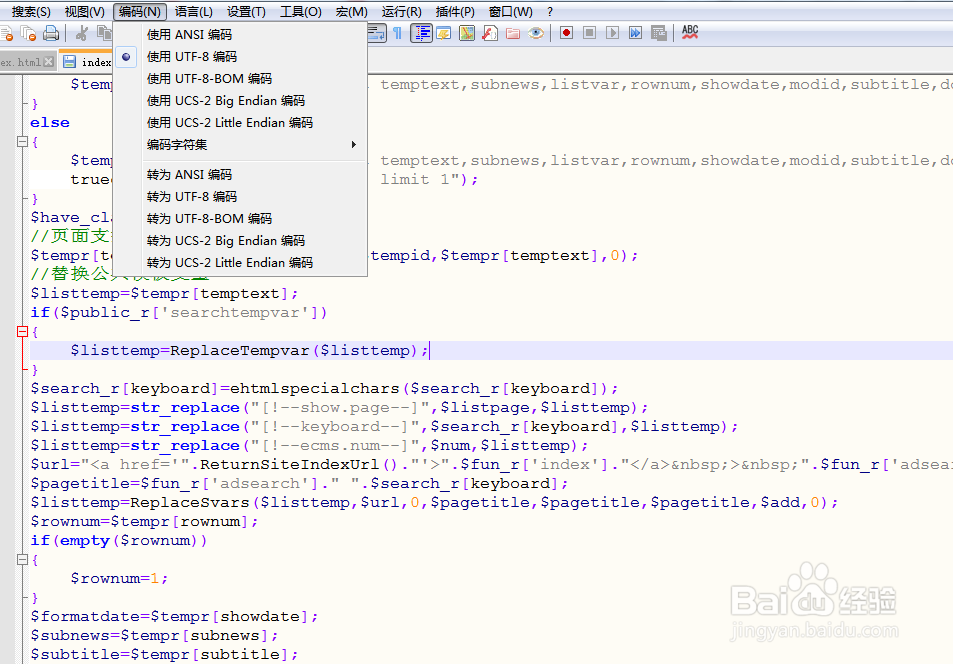The width and height of the screenshot is (953, 664).
Task: Click line $formatdate=$tempr[showdate];
Action: pos(174,617)
